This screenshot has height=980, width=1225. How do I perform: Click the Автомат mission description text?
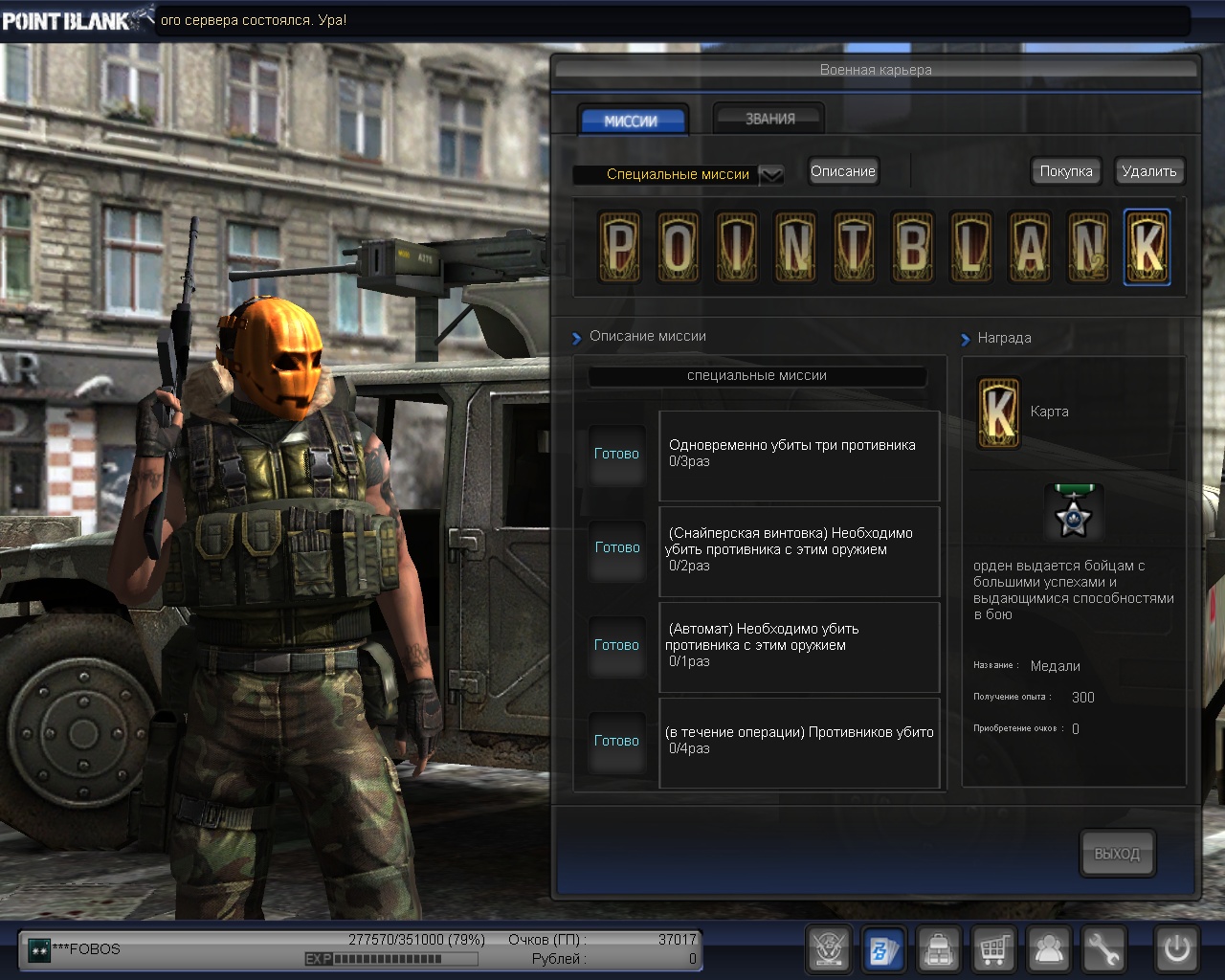763,645
